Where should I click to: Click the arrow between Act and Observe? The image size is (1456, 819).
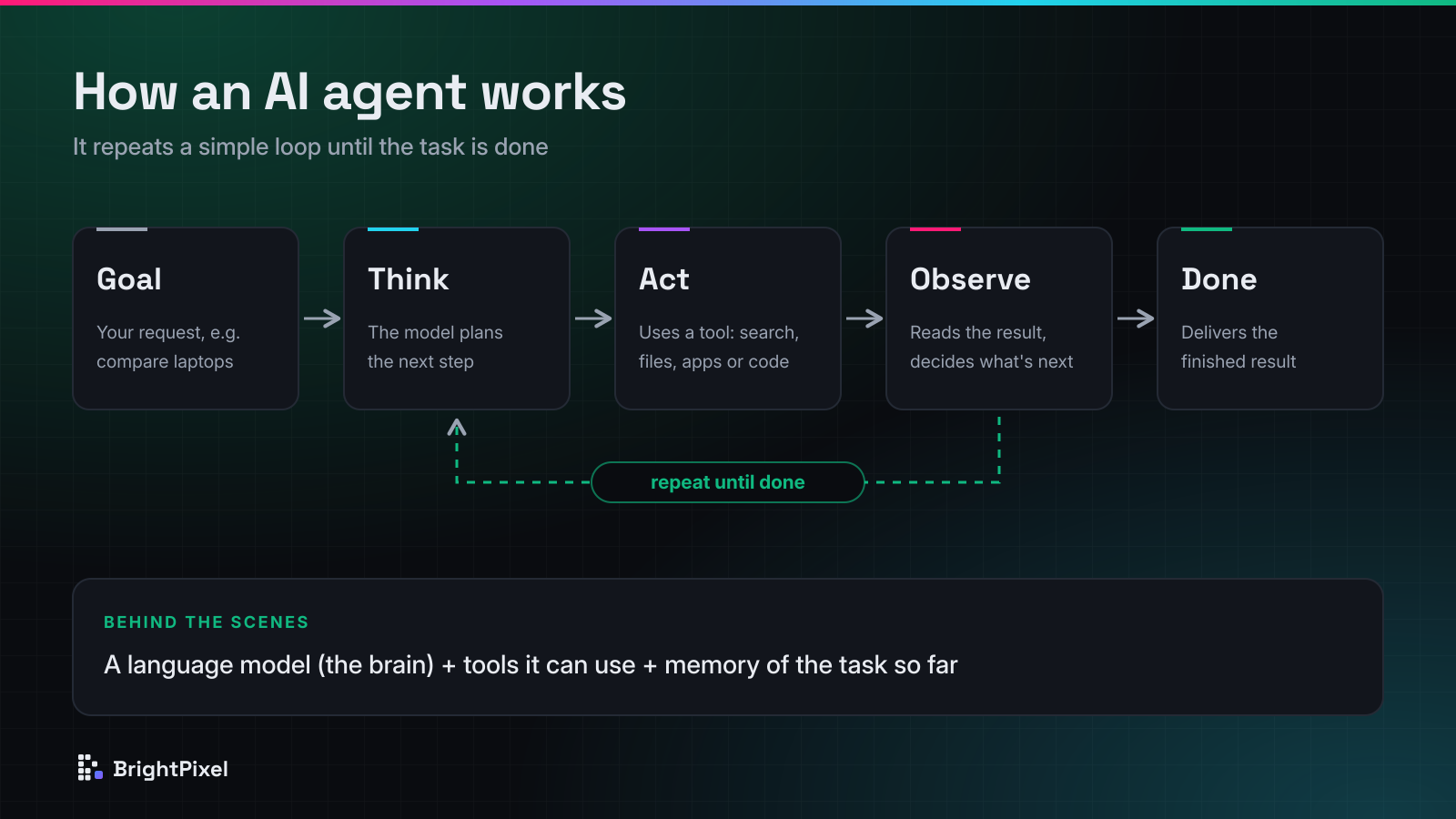864,318
